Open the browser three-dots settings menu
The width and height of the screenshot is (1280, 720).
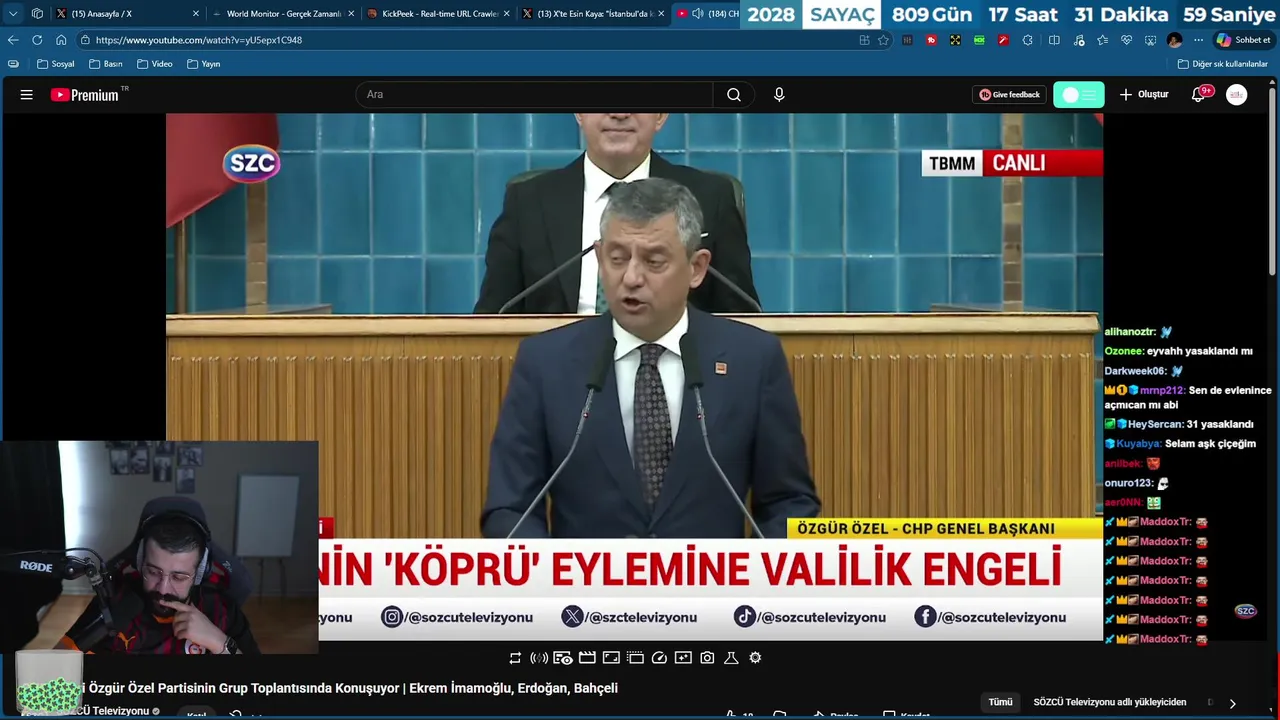1198,40
